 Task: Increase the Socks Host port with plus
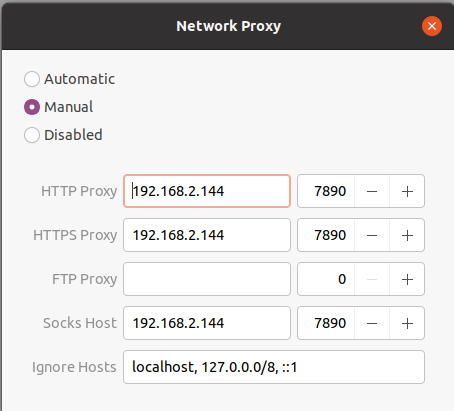[407, 323]
